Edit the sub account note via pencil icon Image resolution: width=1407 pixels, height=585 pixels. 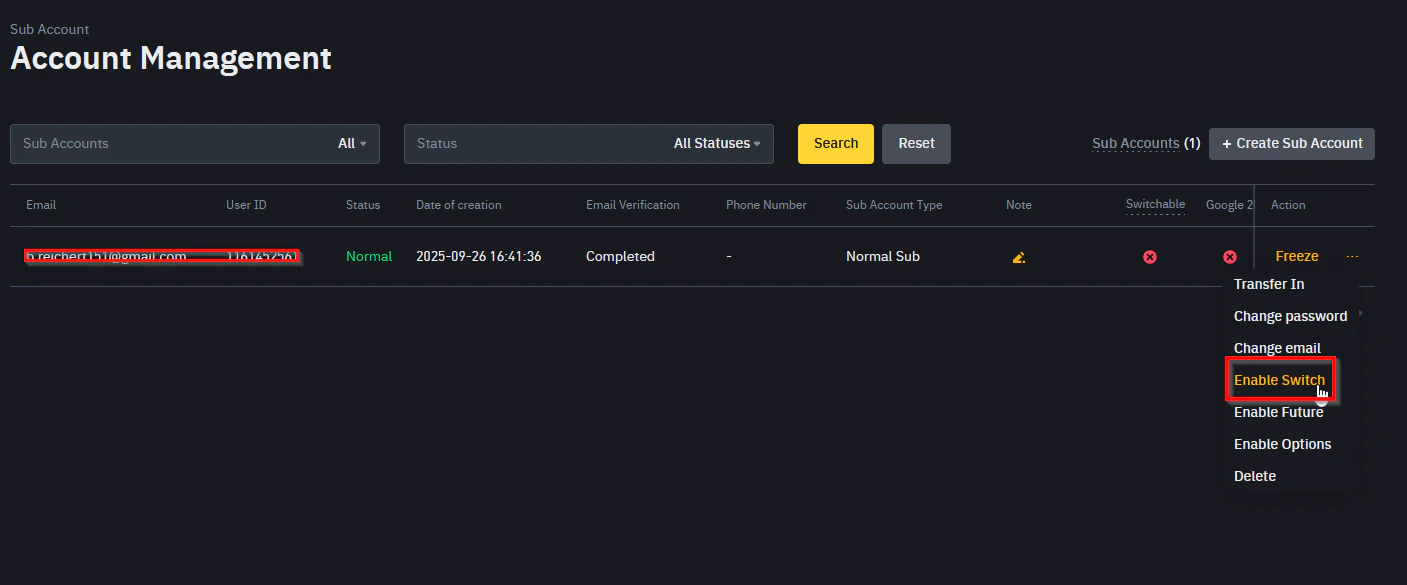point(1018,257)
